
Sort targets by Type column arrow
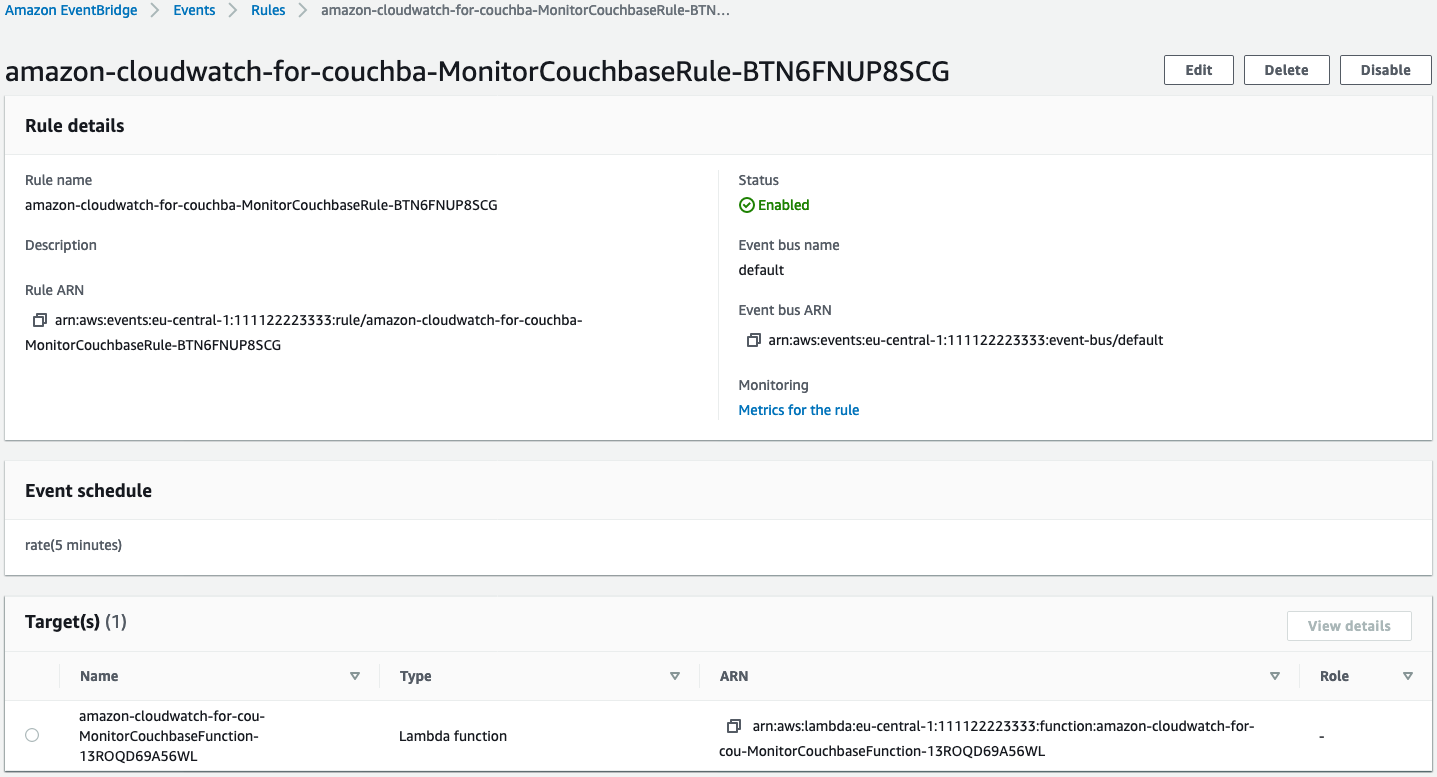(x=675, y=676)
